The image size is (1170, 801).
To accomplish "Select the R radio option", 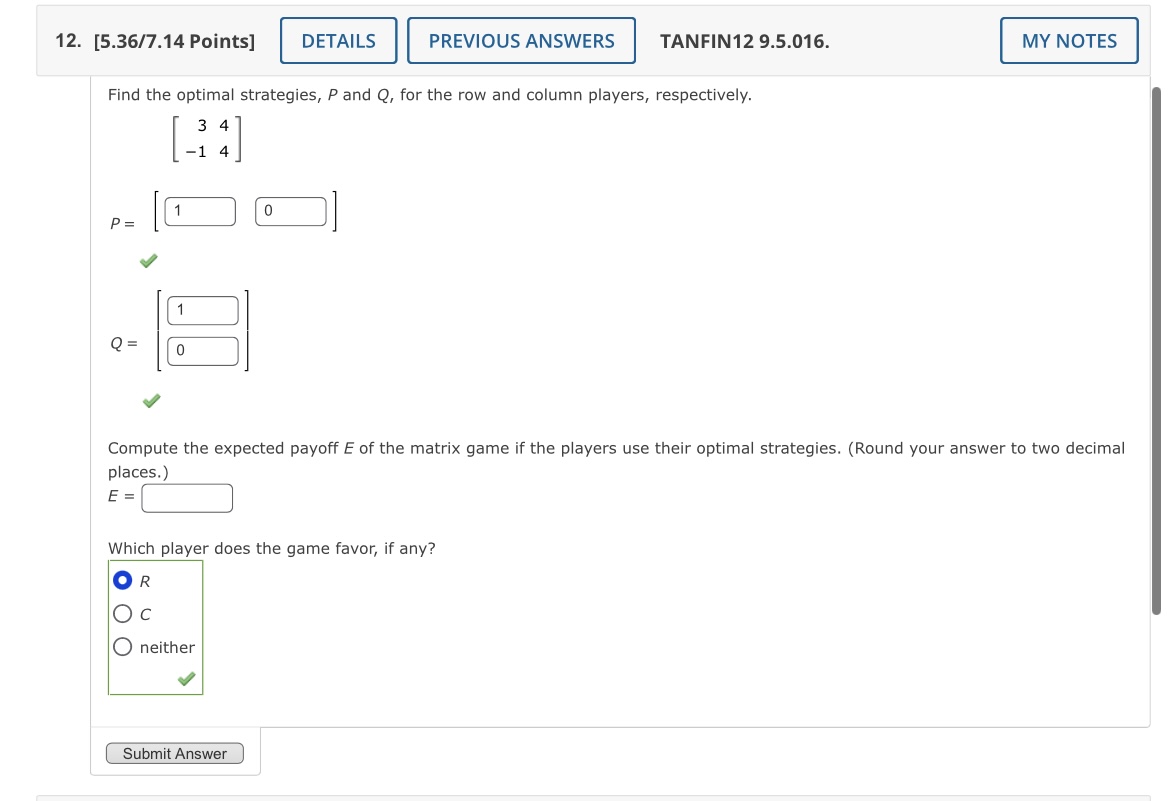I will point(122,580).
